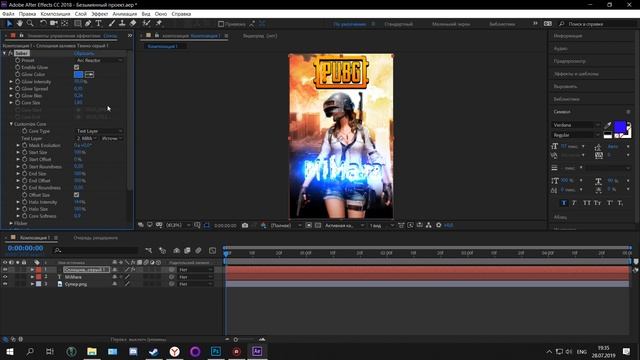Pick a font color with the Character panel eyedropper
The width and height of the screenshot is (640, 360).
(x=608, y=125)
